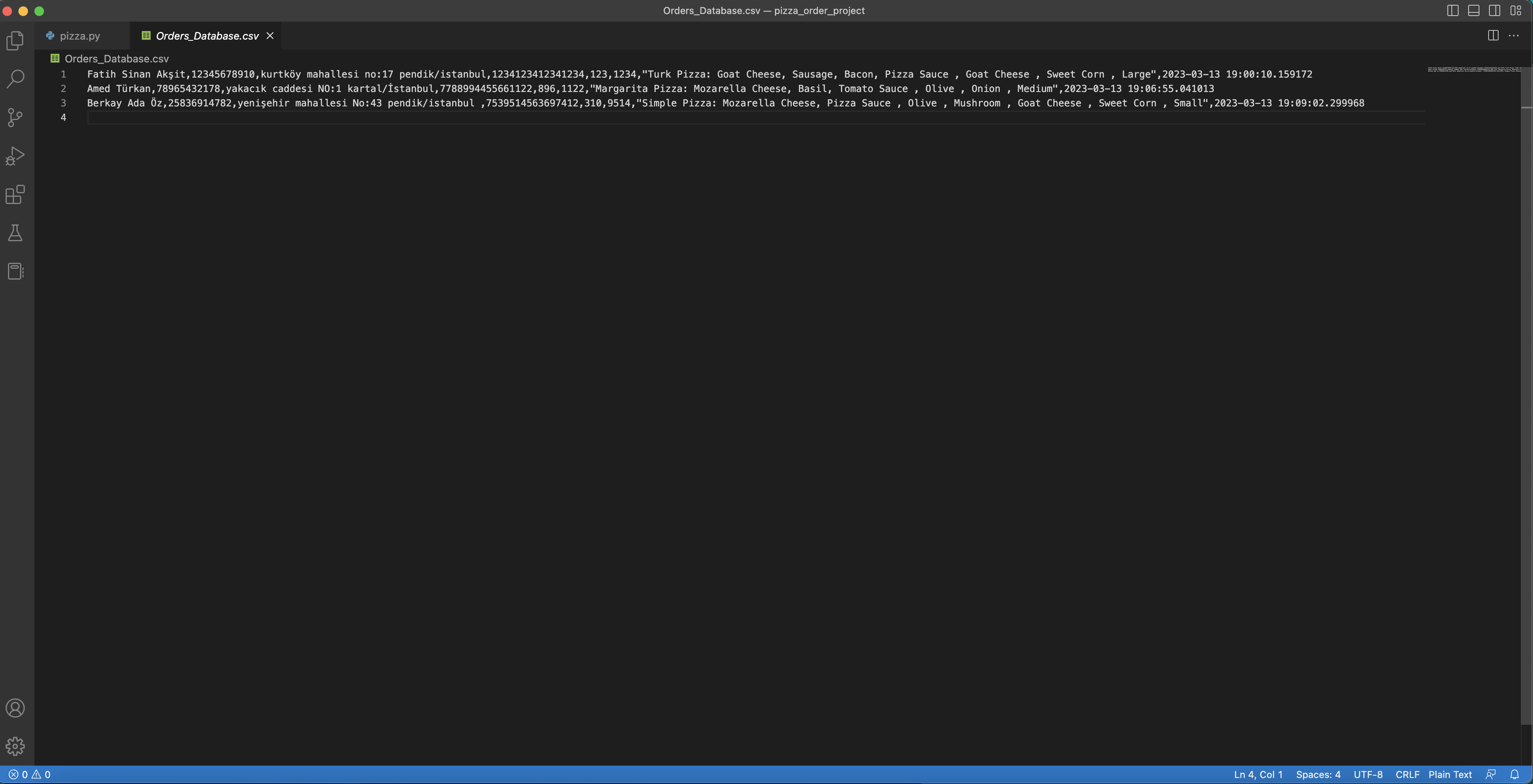Click the UTF-8 encoding indicator
This screenshot has height=784, width=1533.
click(1367, 774)
